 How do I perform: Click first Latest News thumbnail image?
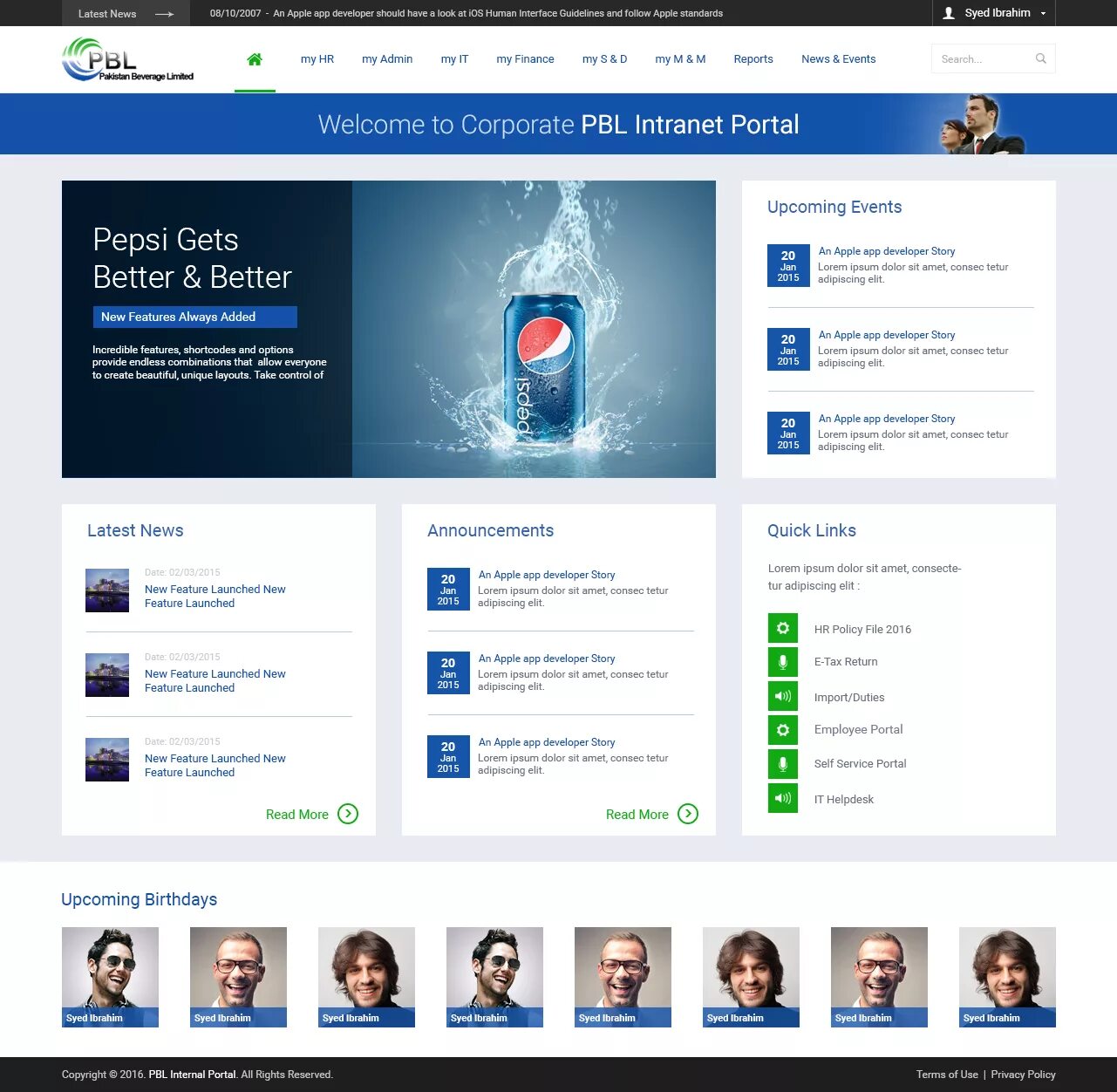click(x=107, y=590)
